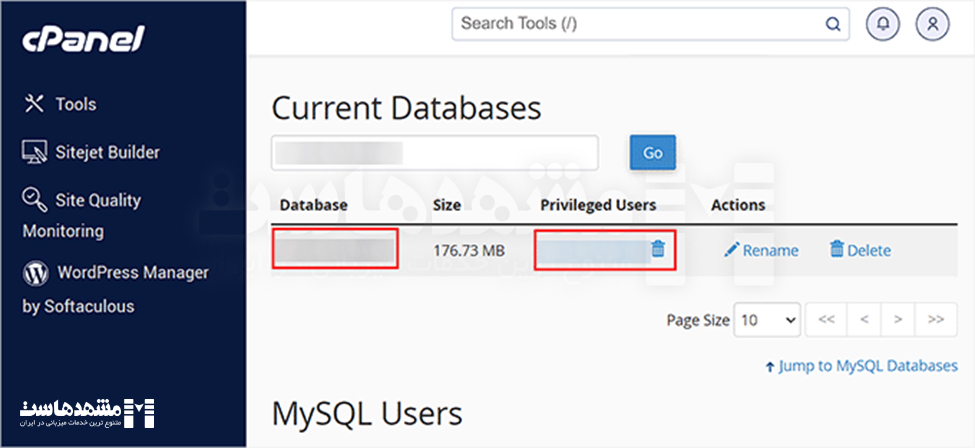Click the database search input field
The image size is (975, 448).
coord(435,153)
